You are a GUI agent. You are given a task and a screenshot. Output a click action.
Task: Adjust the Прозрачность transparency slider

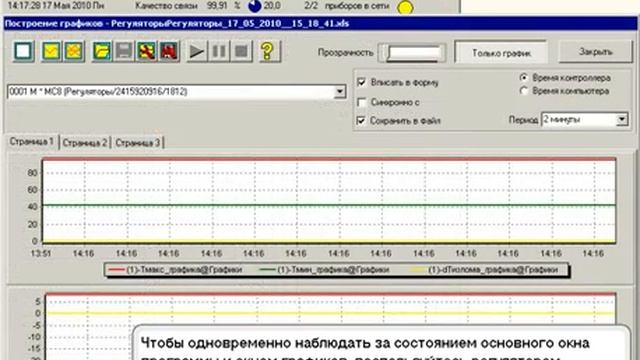[412, 53]
